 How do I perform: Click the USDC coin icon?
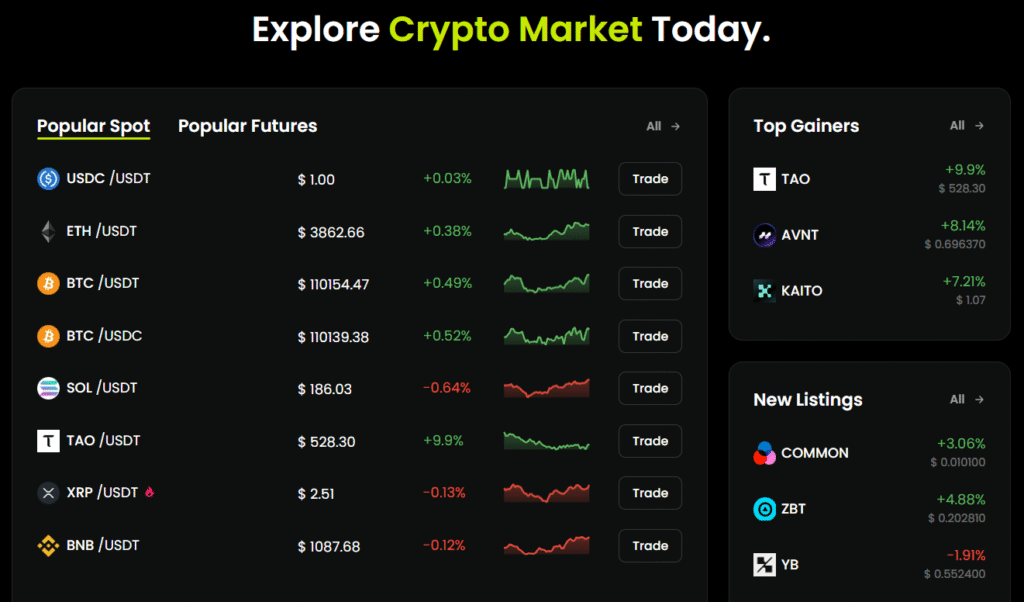point(48,179)
